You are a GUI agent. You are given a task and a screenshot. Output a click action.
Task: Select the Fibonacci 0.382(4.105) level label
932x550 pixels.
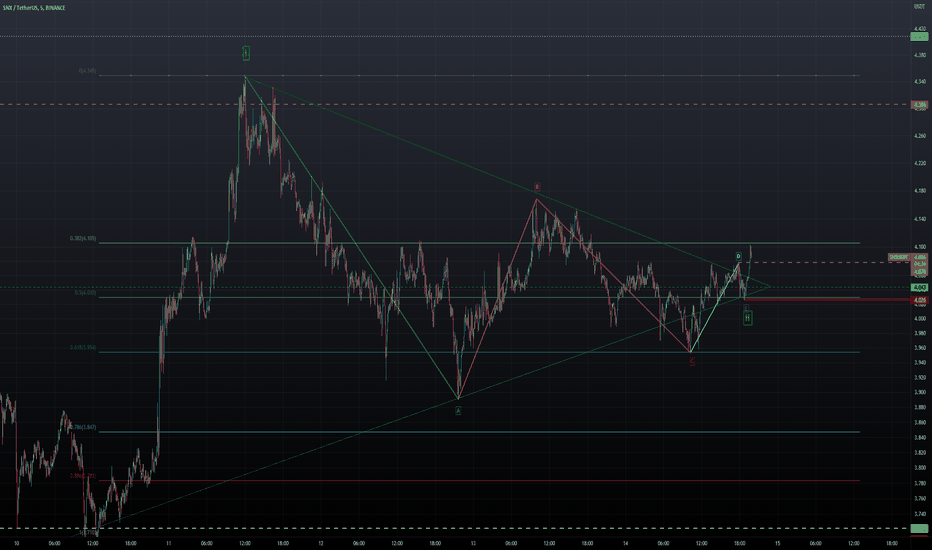(83, 238)
